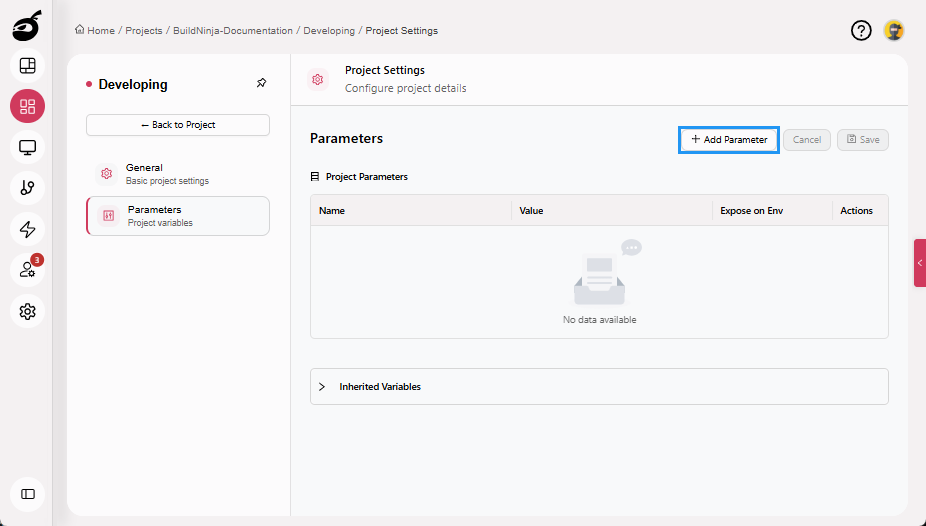926x526 pixels.
Task: Click the Save button
Action: click(863, 140)
